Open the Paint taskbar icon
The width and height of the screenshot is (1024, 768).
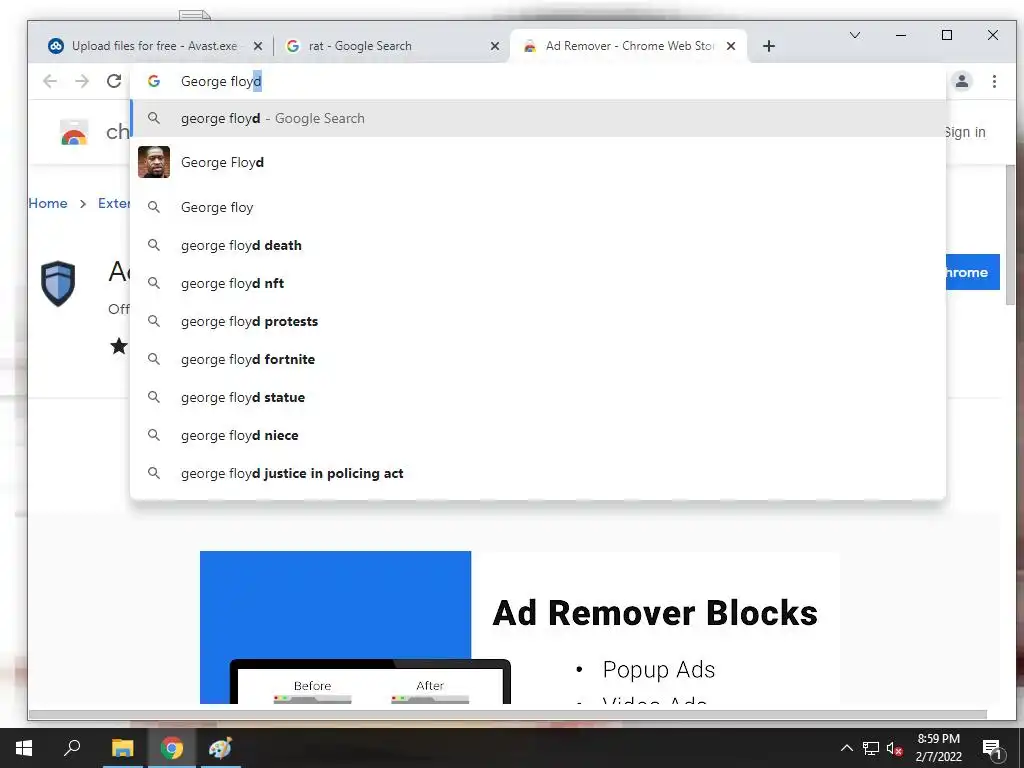[x=220, y=748]
